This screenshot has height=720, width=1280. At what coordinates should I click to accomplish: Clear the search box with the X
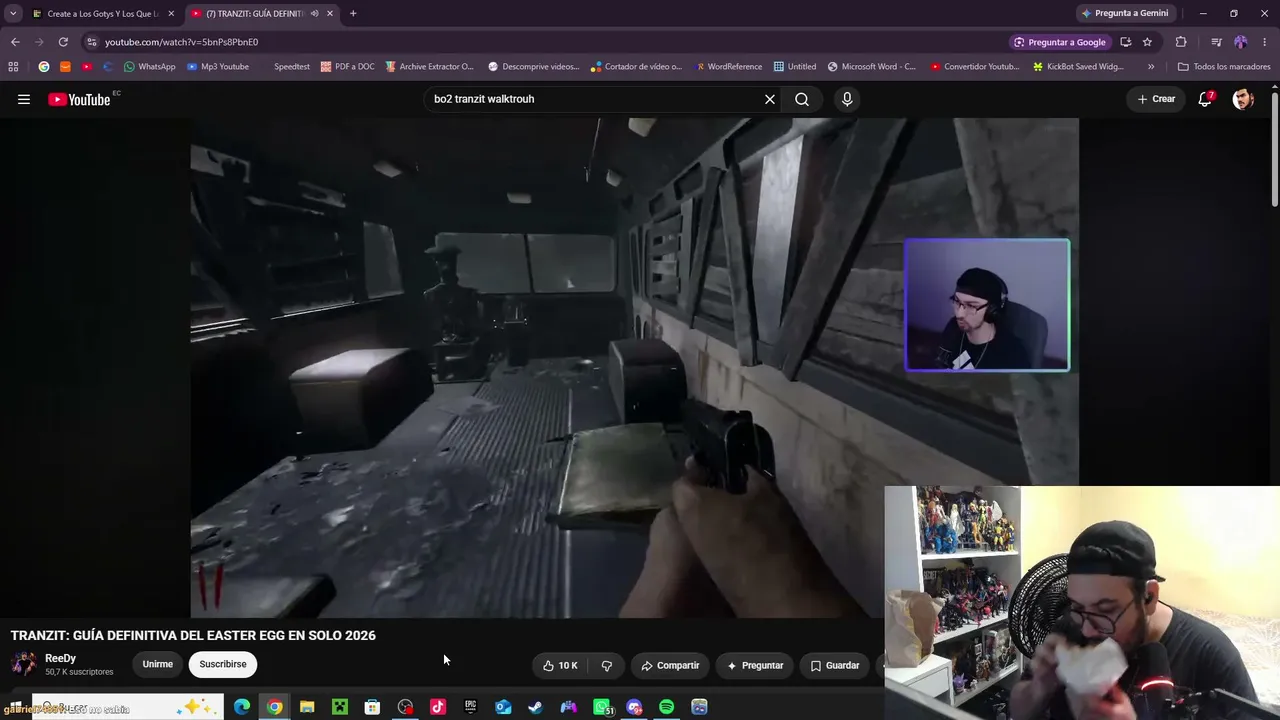tap(770, 99)
